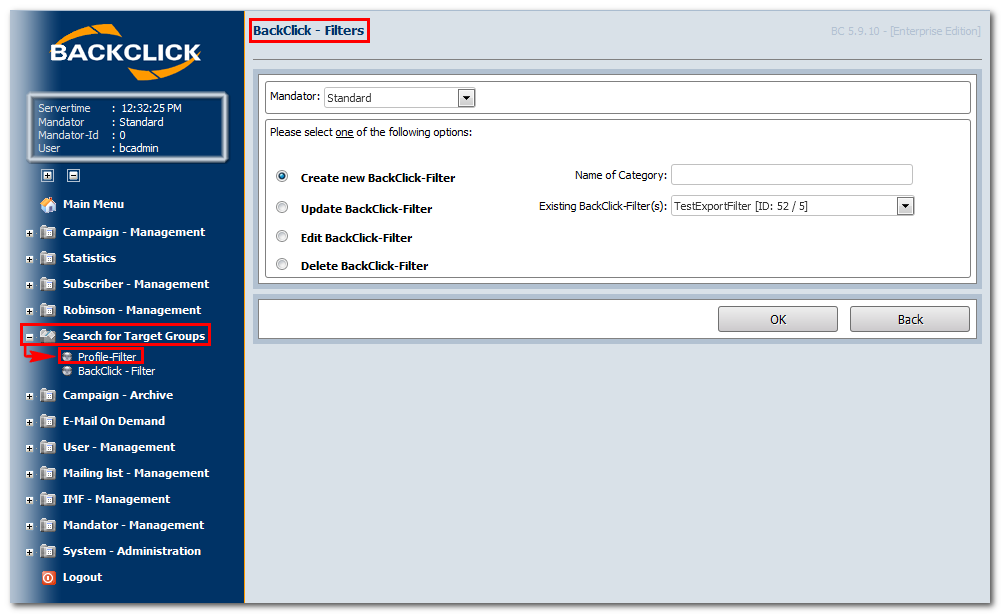This screenshot has width=1001, height=614.
Task: Expand the Campaign - Management tree node
Action: coord(29,234)
